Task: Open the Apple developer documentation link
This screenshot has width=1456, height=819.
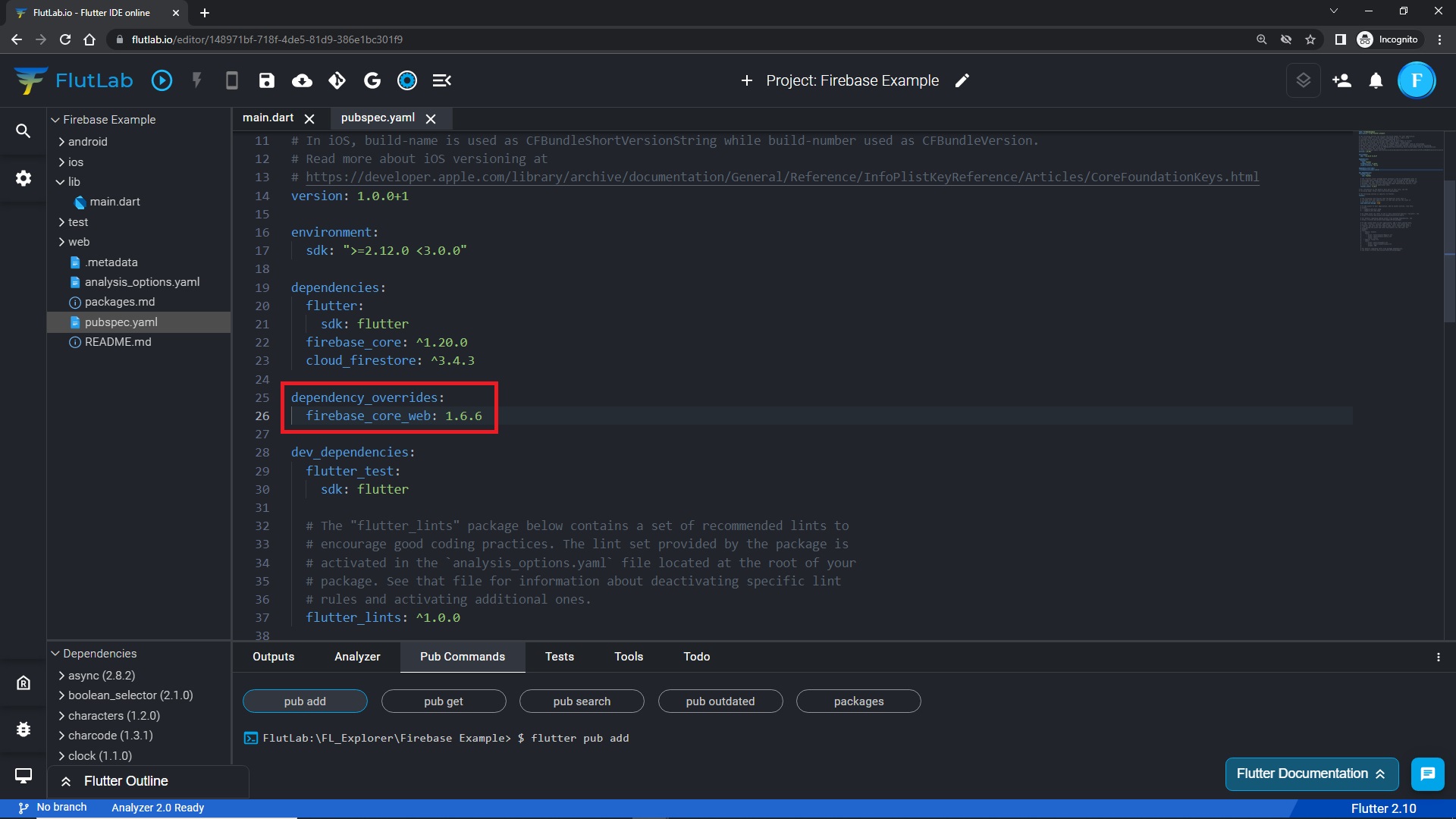Action: [x=782, y=177]
